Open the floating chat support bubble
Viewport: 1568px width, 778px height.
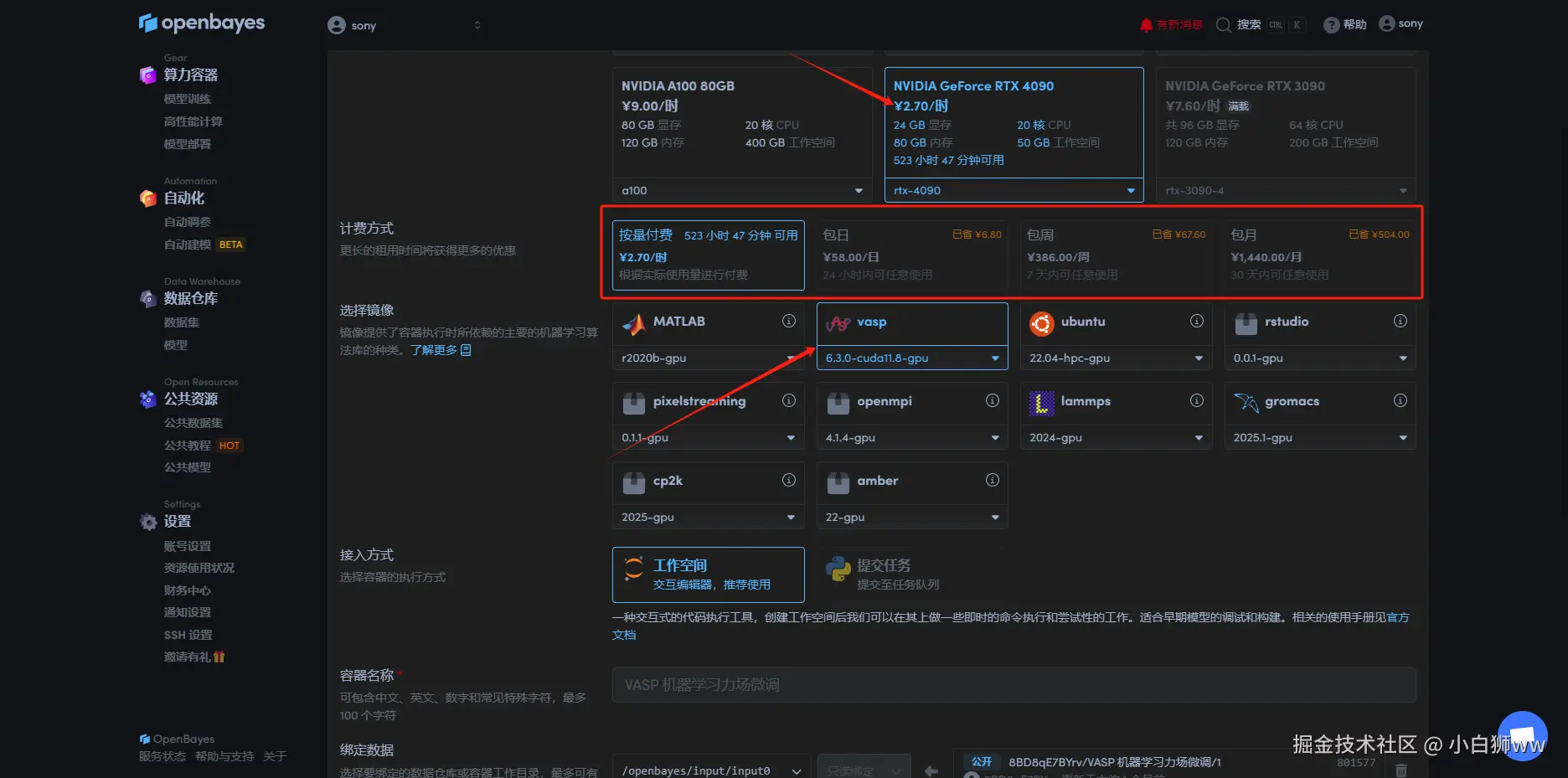1523,736
